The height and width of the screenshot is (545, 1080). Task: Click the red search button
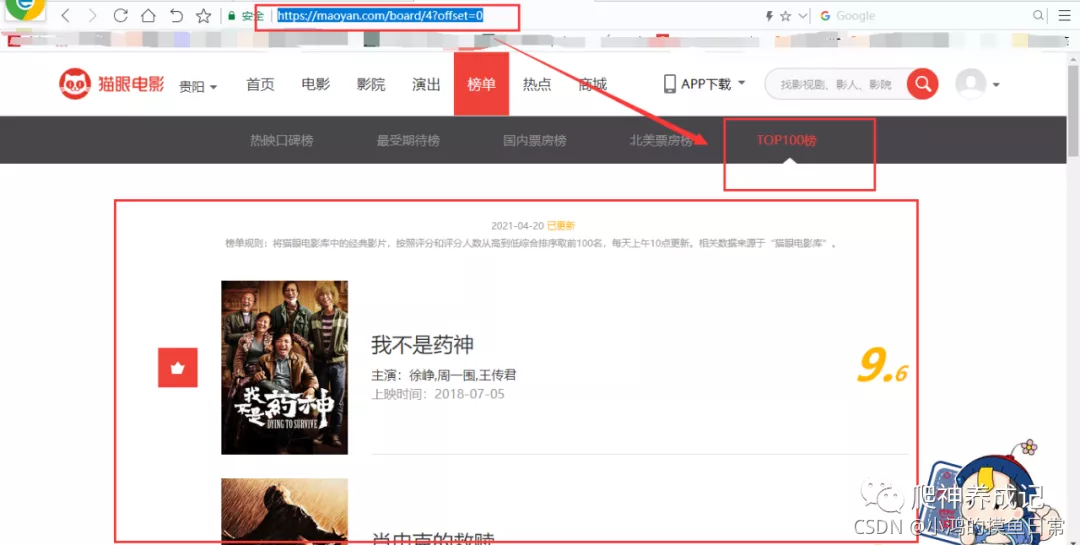pos(923,84)
